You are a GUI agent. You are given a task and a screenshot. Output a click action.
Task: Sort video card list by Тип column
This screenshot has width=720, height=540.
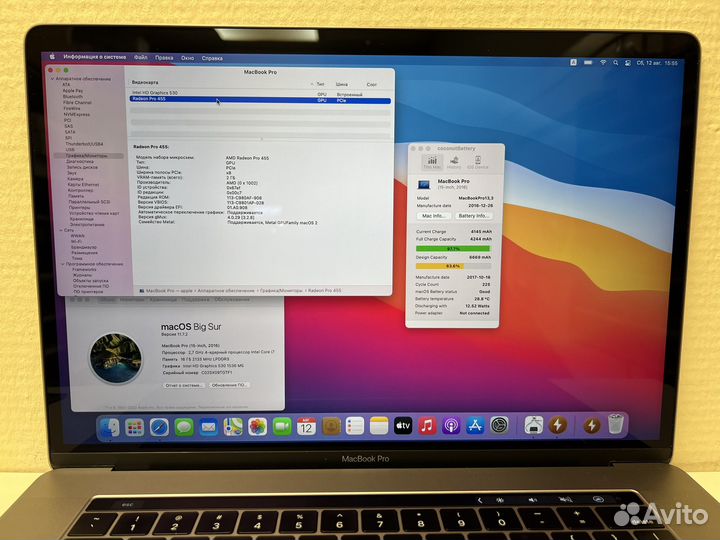pyautogui.click(x=320, y=84)
